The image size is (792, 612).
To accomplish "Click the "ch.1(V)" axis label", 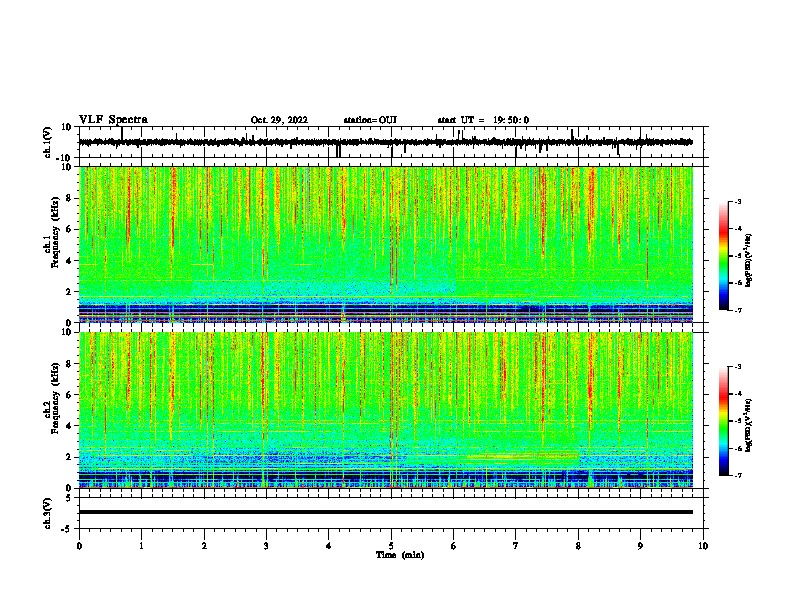I will [47, 142].
